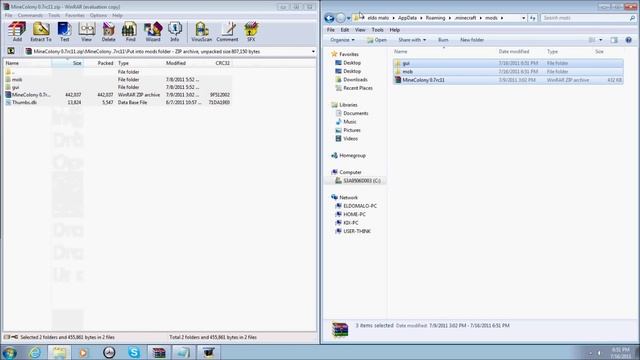Open Explorer address bar history dropdown
The width and height of the screenshot is (640, 360).
click(x=523, y=18)
